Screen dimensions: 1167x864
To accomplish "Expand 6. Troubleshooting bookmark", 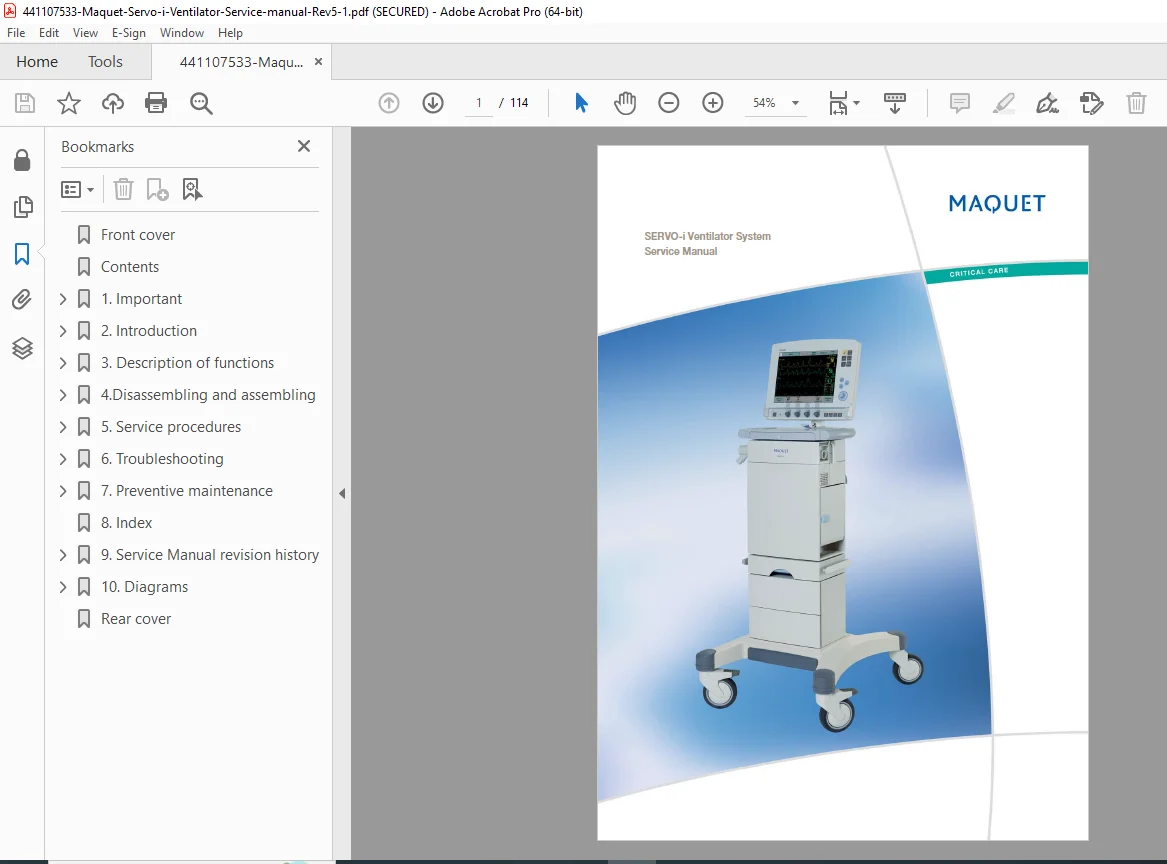I will coord(63,459).
